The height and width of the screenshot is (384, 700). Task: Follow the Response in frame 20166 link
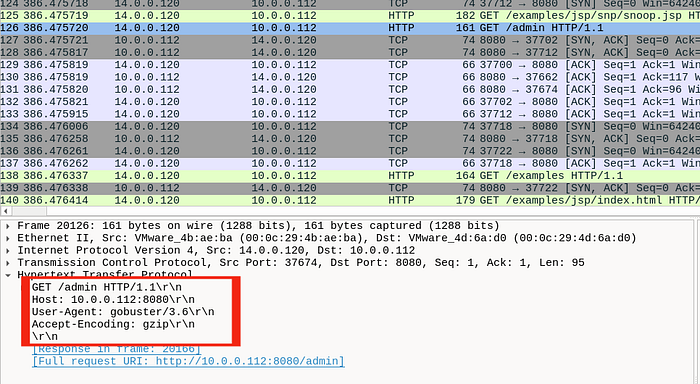coord(116,349)
